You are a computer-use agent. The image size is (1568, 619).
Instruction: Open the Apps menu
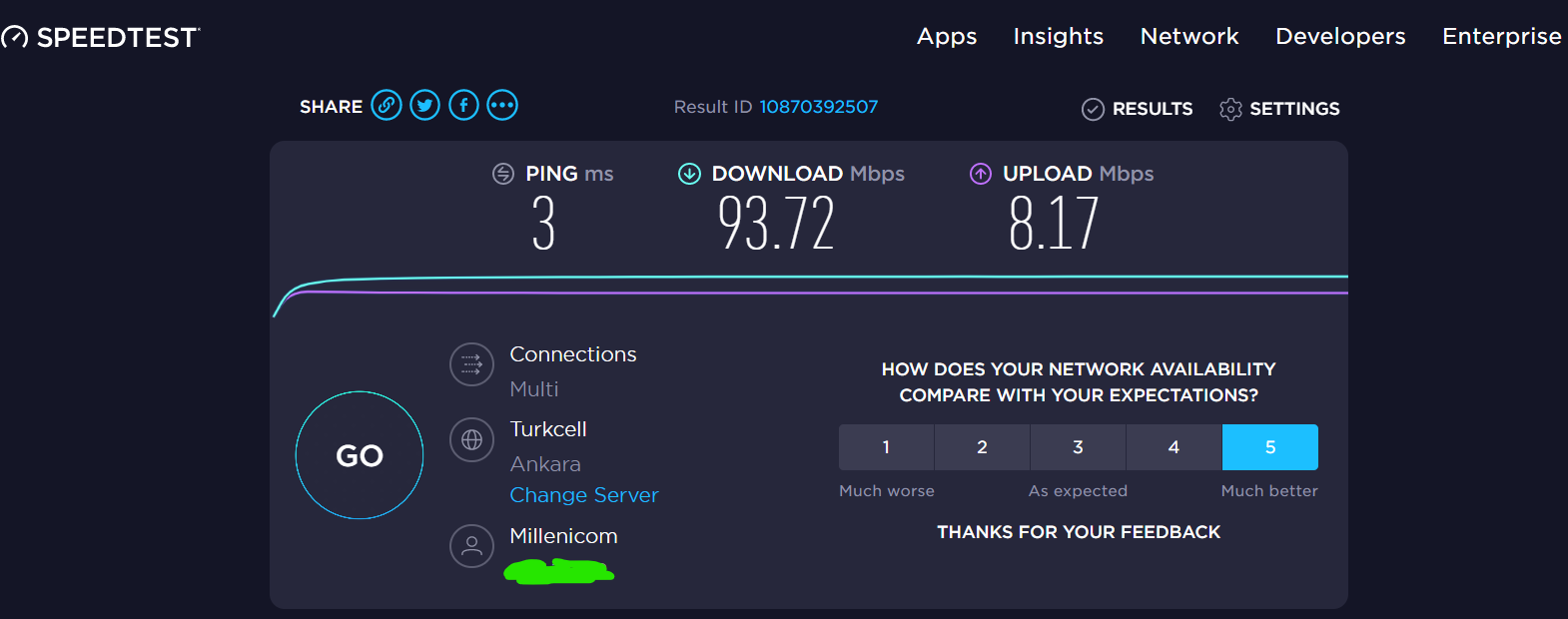[x=947, y=37]
